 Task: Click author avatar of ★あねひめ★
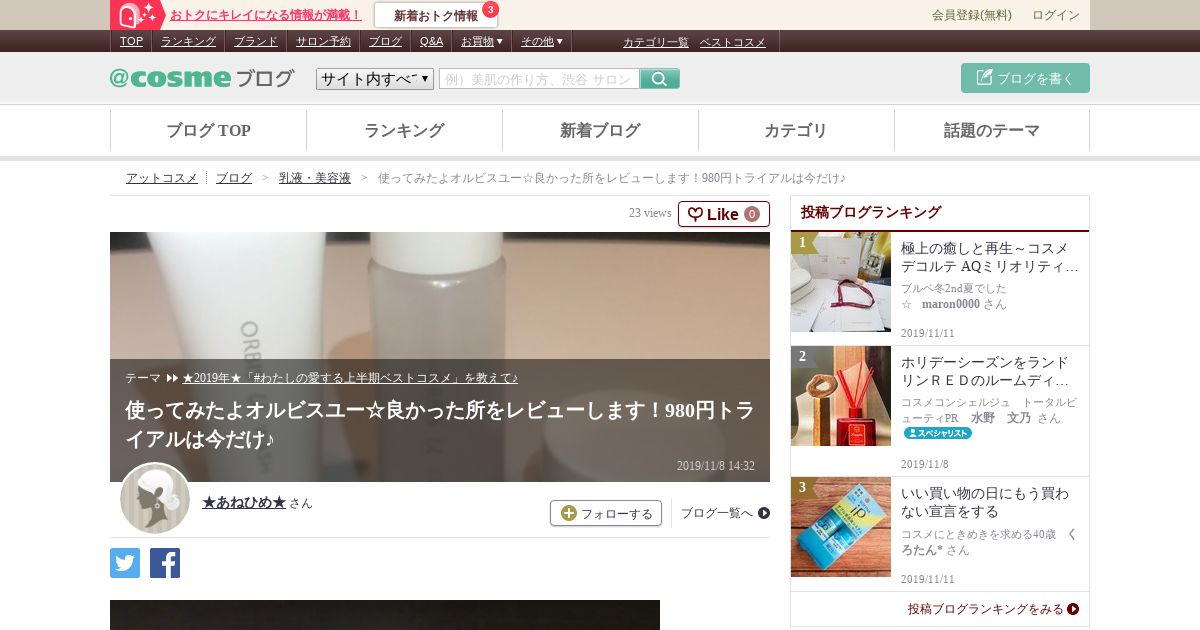pyautogui.click(x=155, y=498)
